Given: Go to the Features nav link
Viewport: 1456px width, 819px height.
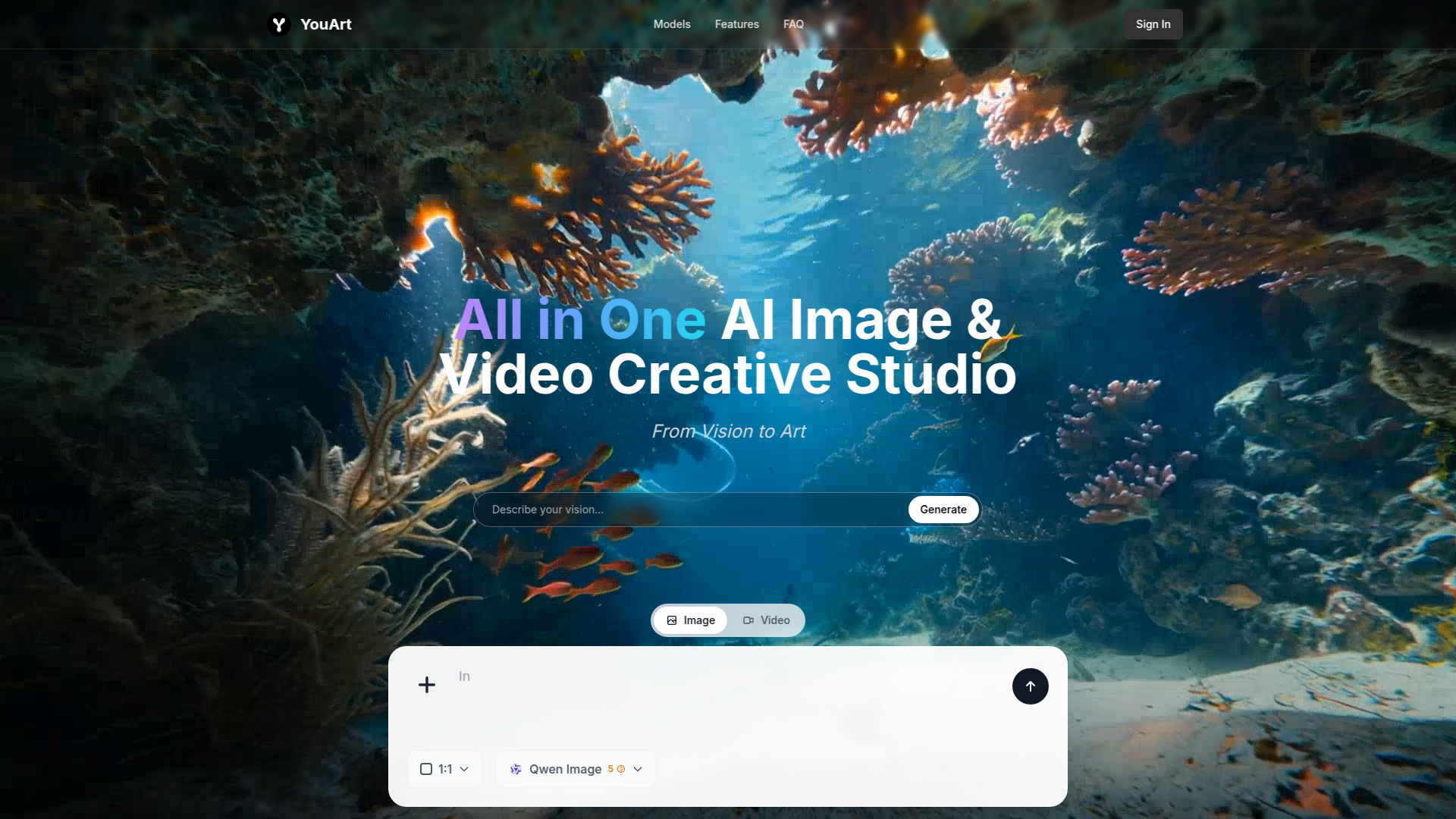Looking at the screenshot, I should click(x=736, y=24).
